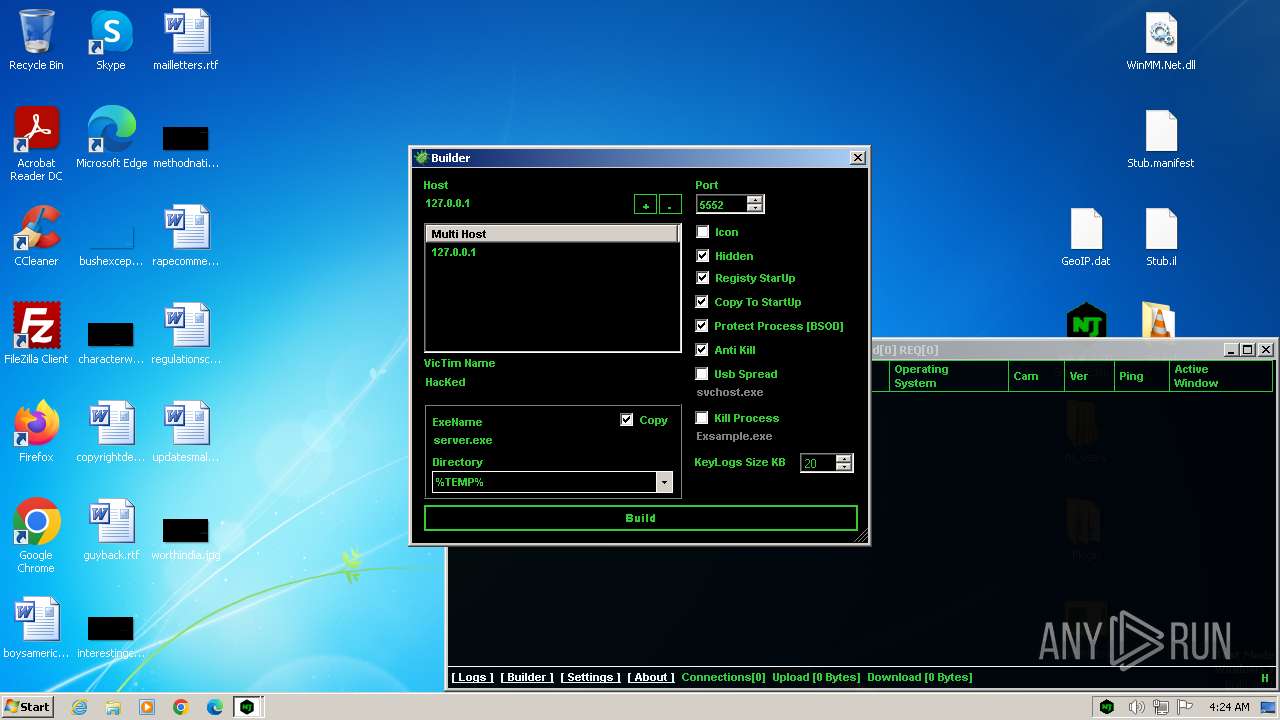Open the media player taskbar icon
The image size is (1280, 720).
tap(147, 707)
